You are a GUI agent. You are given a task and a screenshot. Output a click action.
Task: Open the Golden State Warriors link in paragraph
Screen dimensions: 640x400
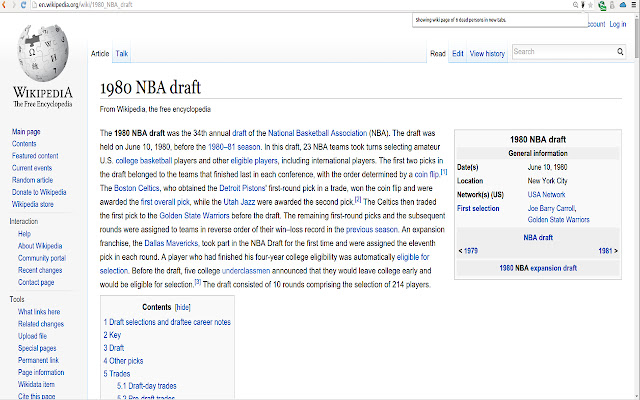click(x=194, y=216)
